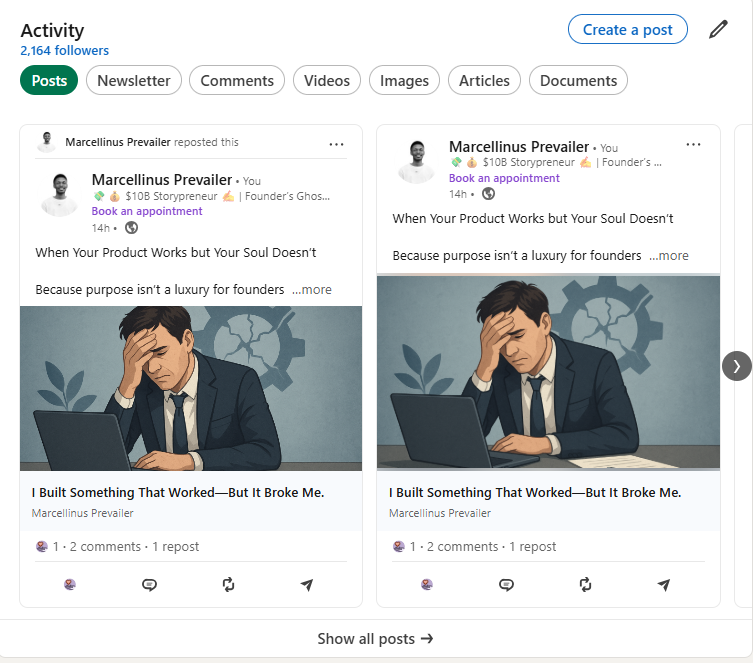Select the Images filter pill
This screenshot has width=753, height=663.
[404, 81]
